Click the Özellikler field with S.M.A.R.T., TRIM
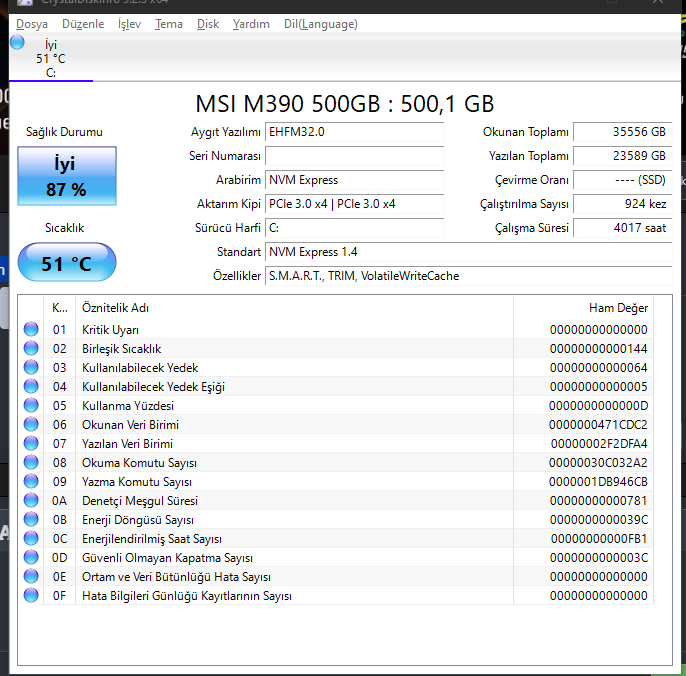The image size is (686, 676). tap(469, 276)
